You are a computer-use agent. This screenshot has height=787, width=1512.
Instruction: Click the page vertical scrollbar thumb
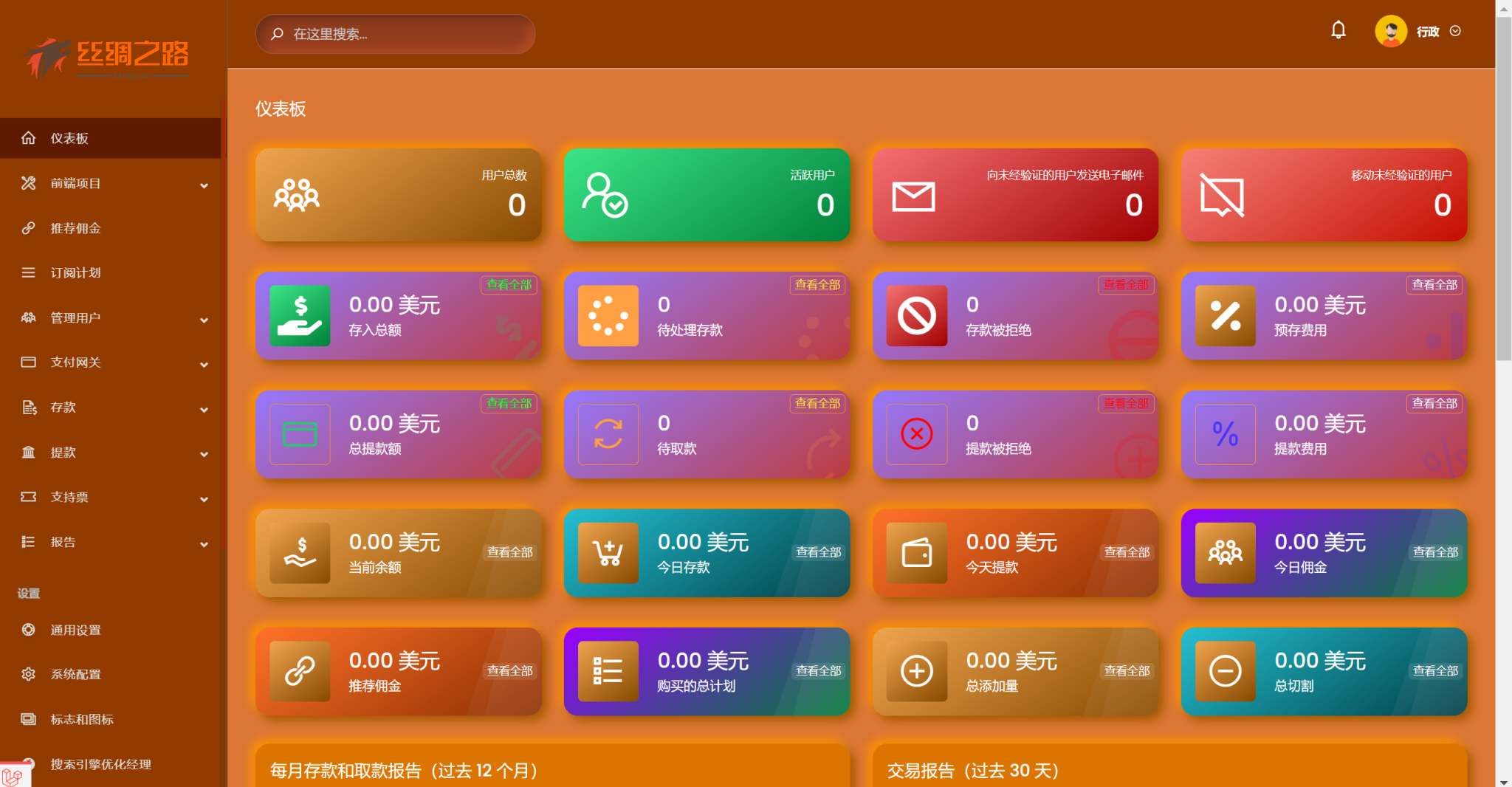[1503, 188]
